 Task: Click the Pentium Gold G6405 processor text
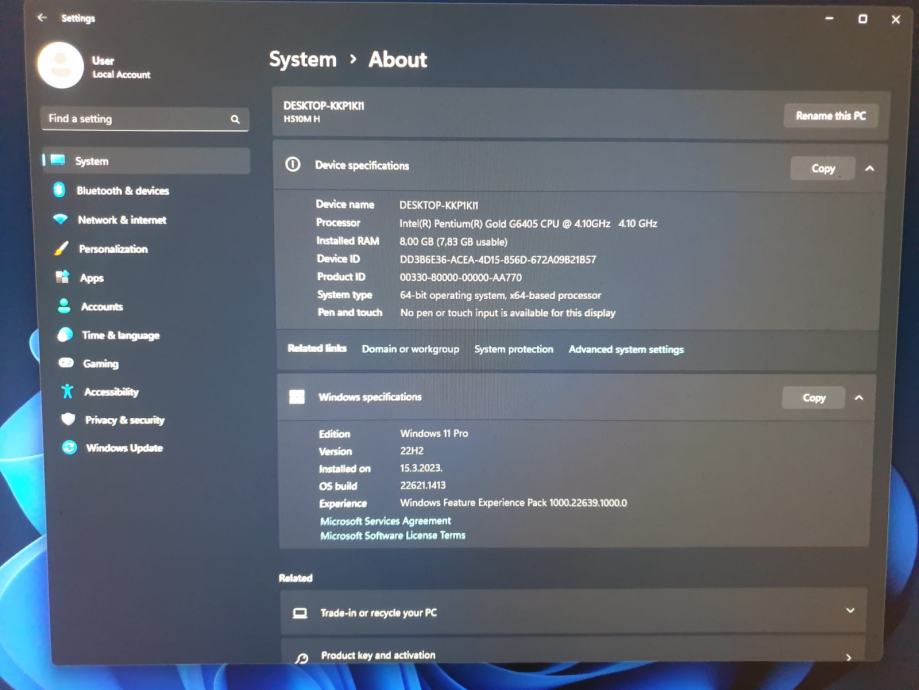tap(528, 223)
